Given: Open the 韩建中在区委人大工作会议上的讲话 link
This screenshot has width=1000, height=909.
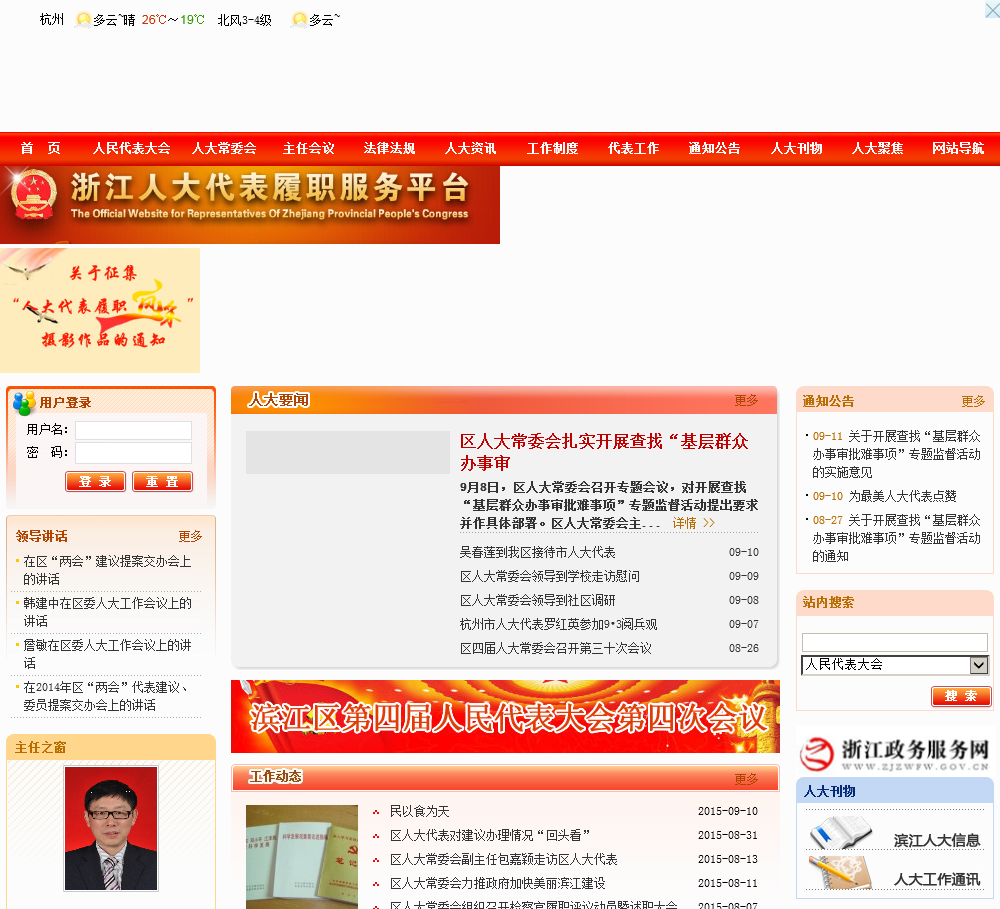Looking at the screenshot, I should [x=107, y=612].
